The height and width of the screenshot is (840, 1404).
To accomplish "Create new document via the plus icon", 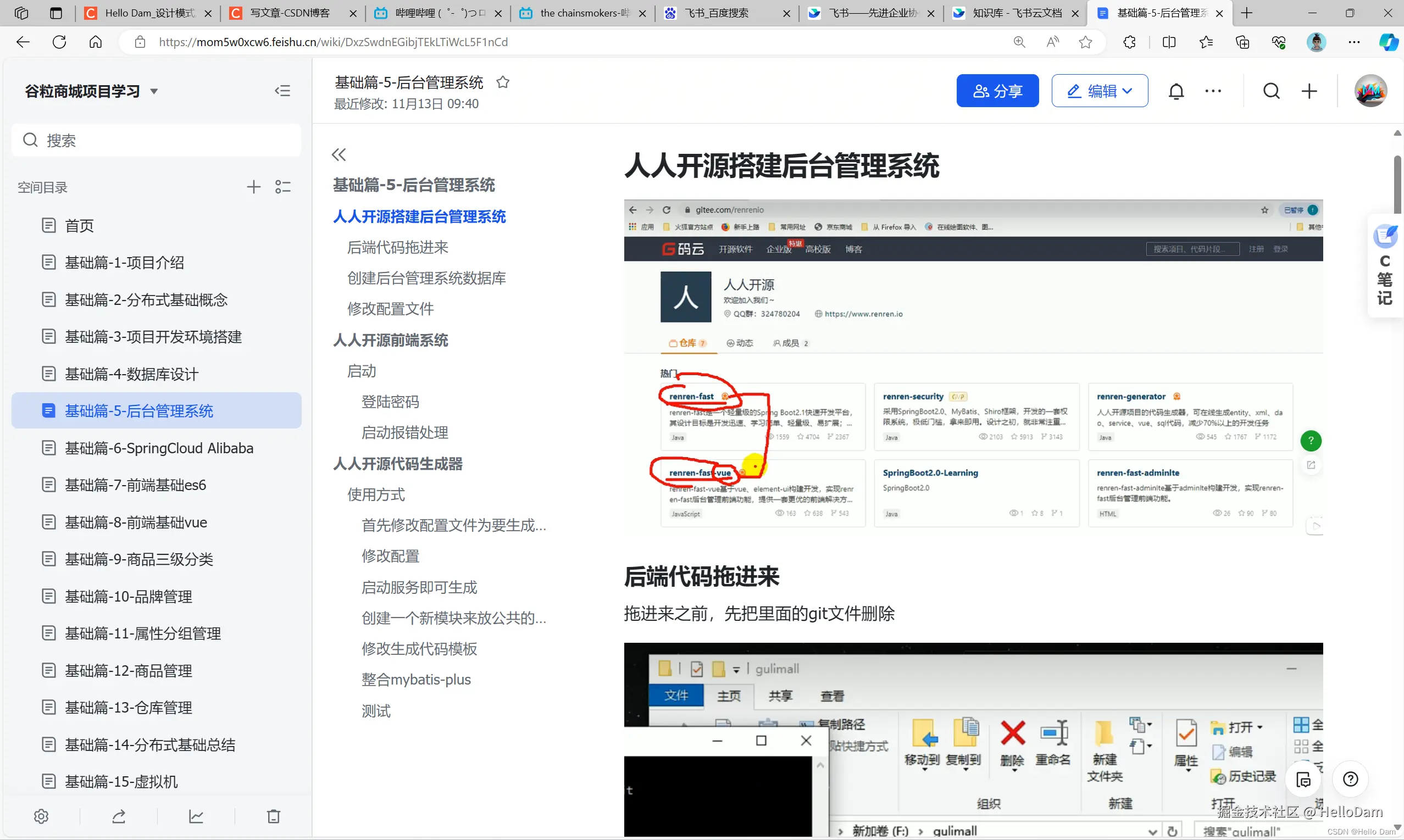I will coord(1309,91).
